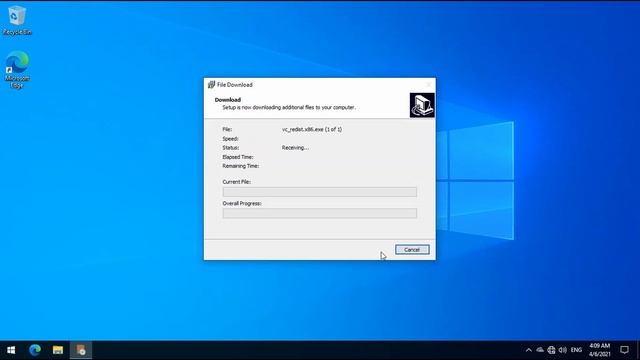Open the clock showing 4:09 AM
The image size is (640, 360).
pyautogui.click(x=600, y=350)
